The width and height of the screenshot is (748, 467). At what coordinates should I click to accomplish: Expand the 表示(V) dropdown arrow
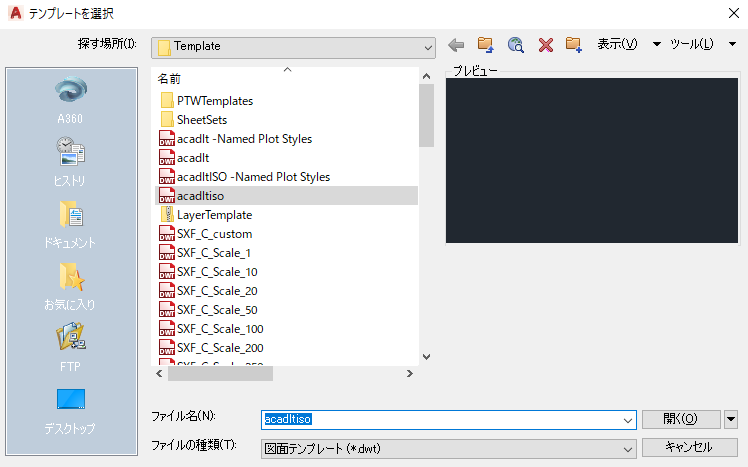click(656, 44)
